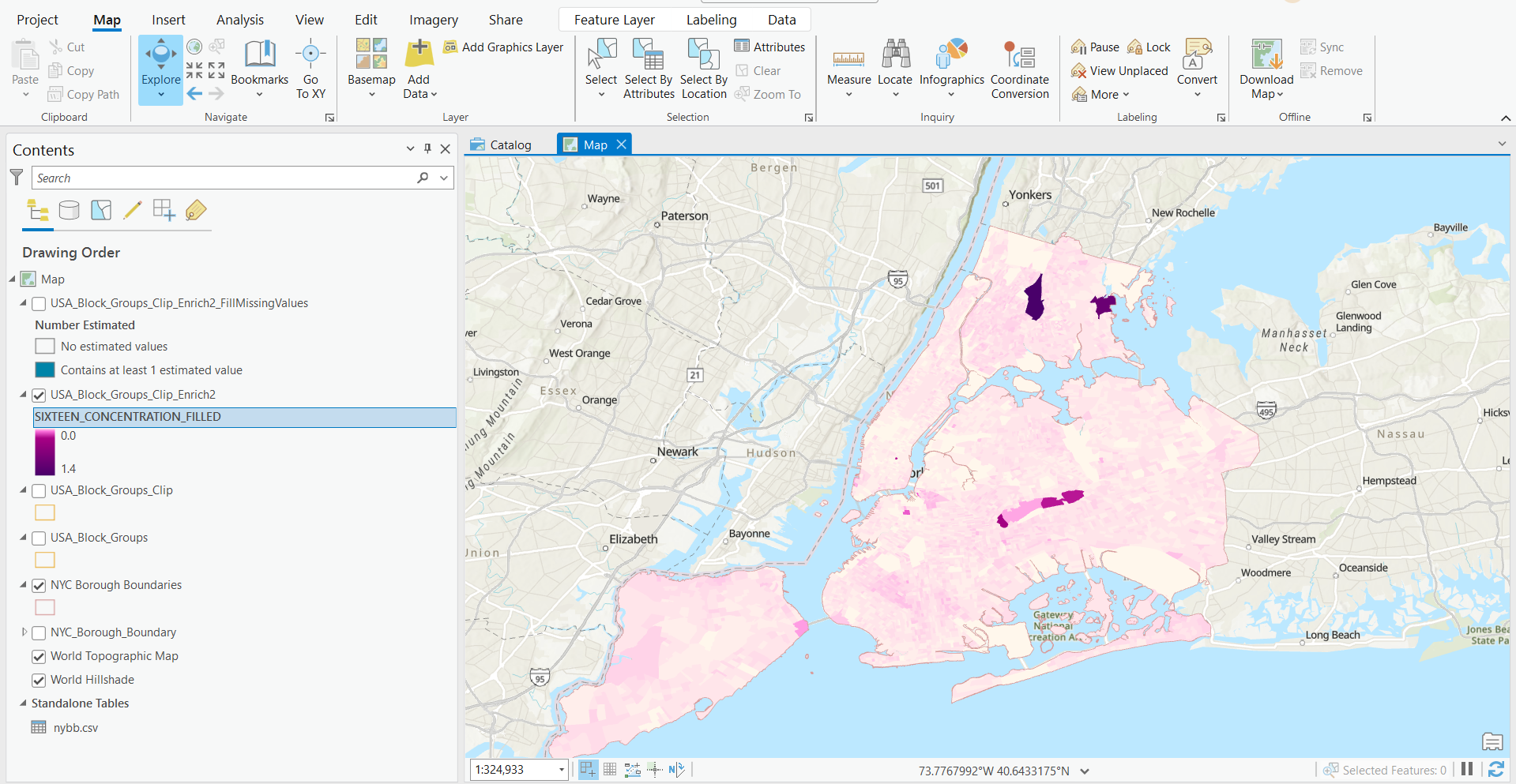Turn off World Topographic Map

coord(39,656)
